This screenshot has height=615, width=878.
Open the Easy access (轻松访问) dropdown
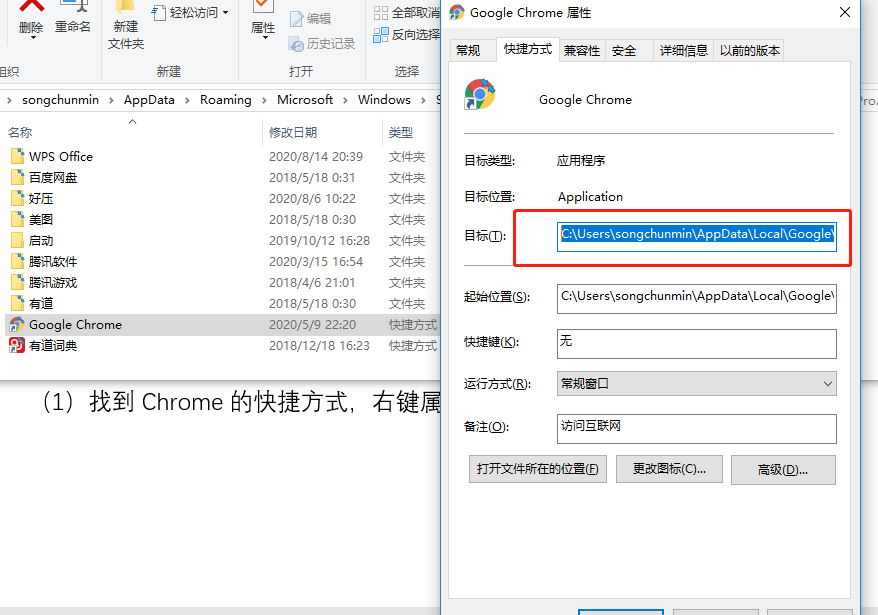[190, 12]
